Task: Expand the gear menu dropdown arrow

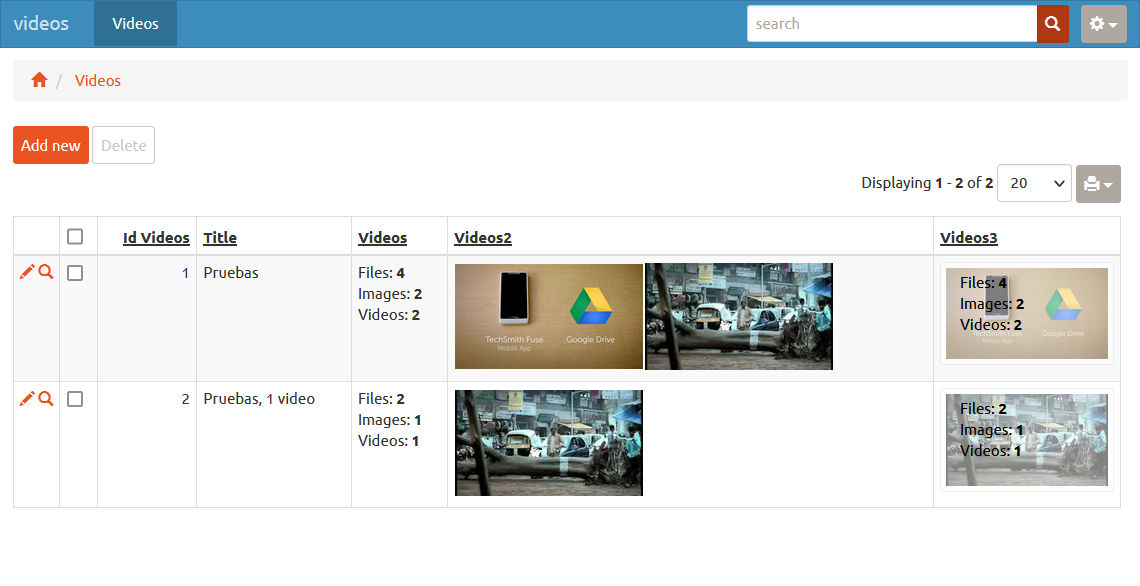Action: click(x=1112, y=23)
